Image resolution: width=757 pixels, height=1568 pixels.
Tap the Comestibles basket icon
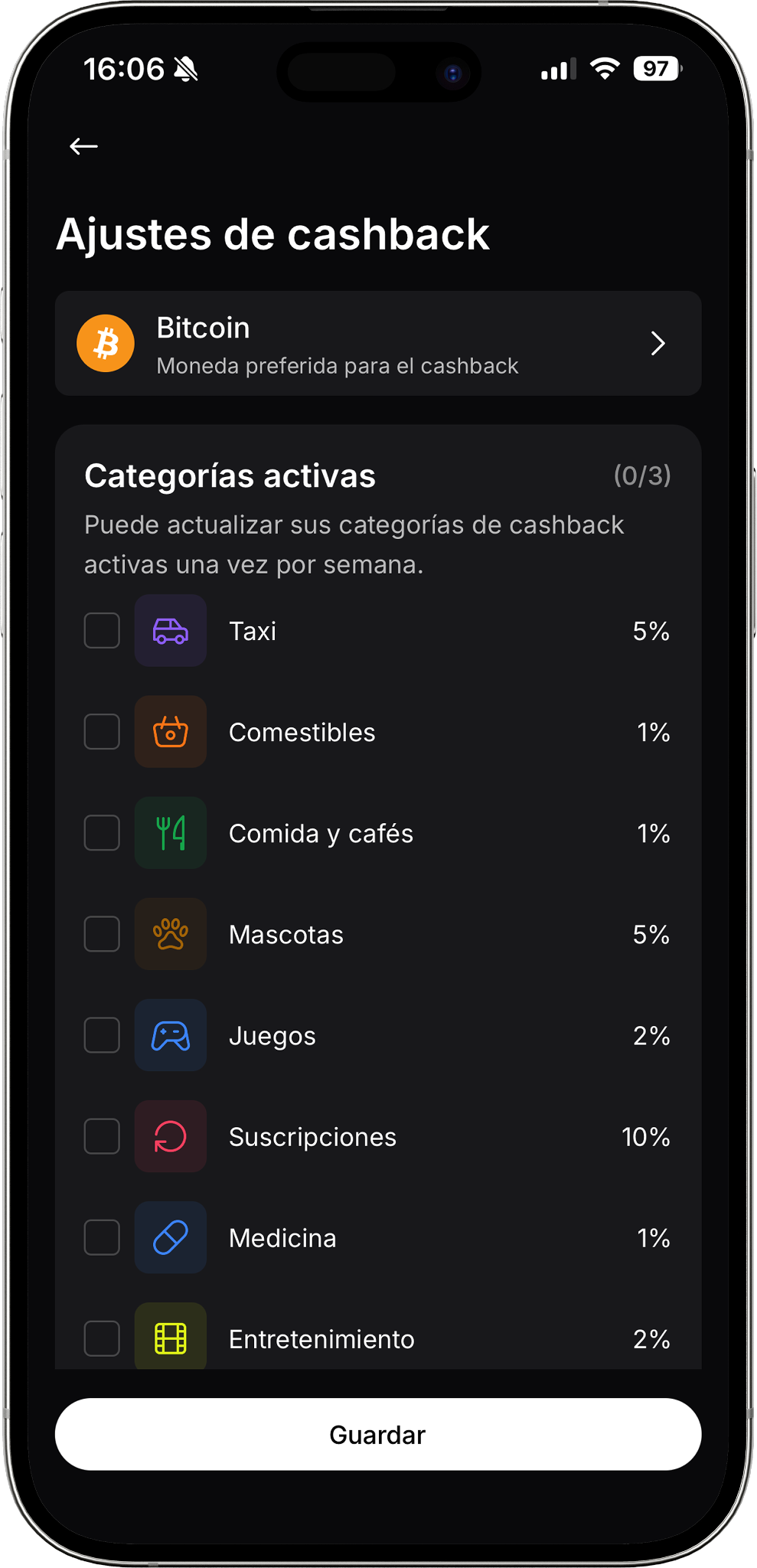pyautogui.click(x=171, y=732)
